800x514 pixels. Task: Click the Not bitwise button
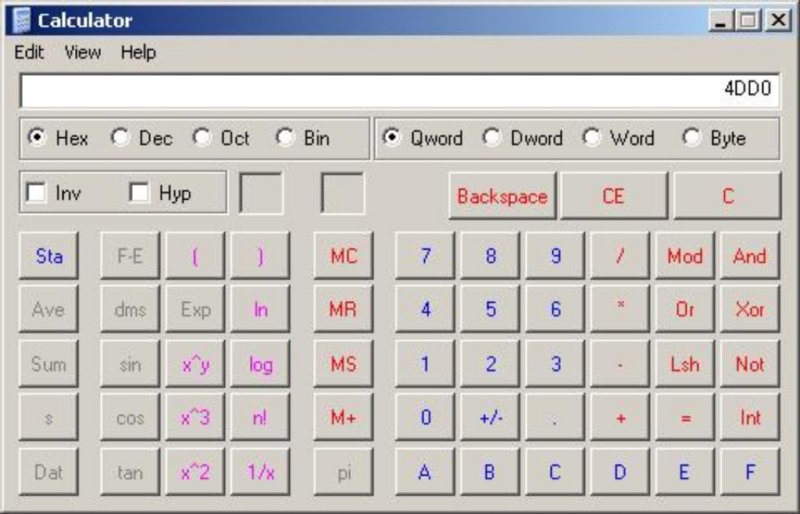750,364
